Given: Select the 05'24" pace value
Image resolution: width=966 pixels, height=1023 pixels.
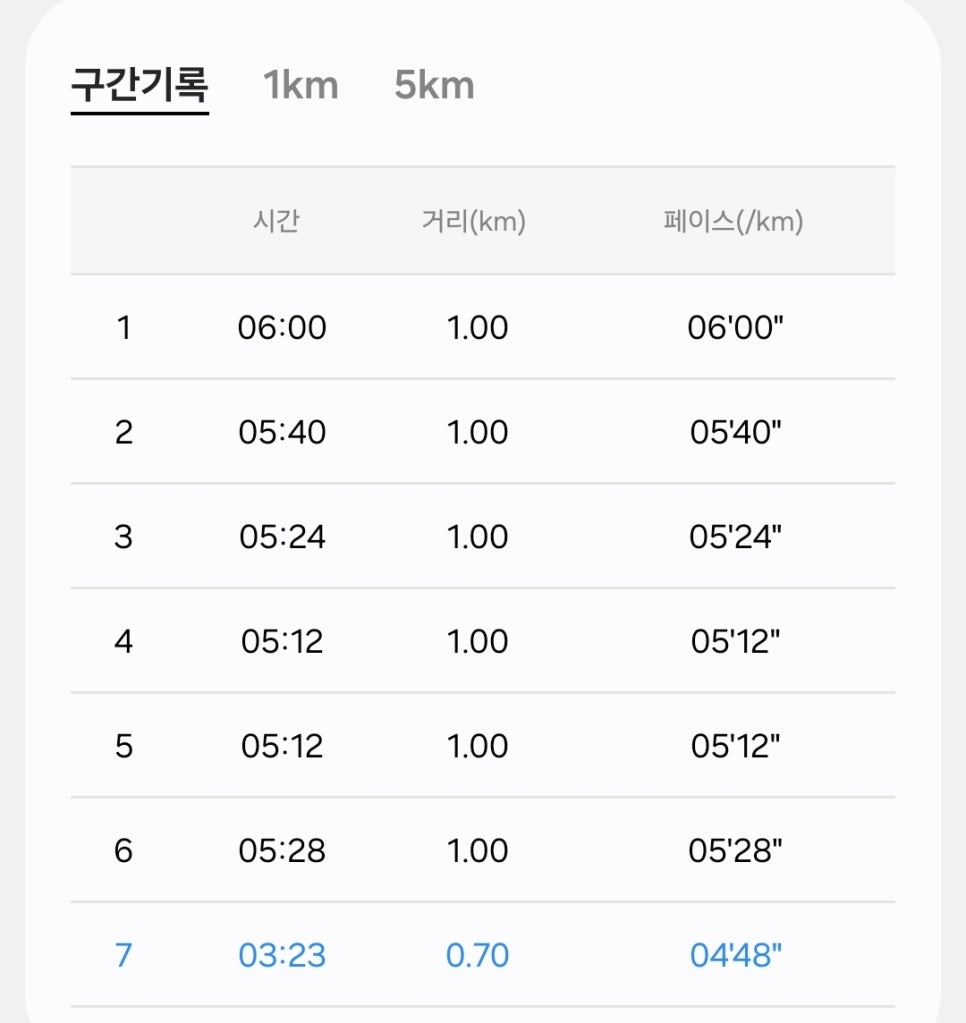Looking at the screenshot, I should coord(735,537).
